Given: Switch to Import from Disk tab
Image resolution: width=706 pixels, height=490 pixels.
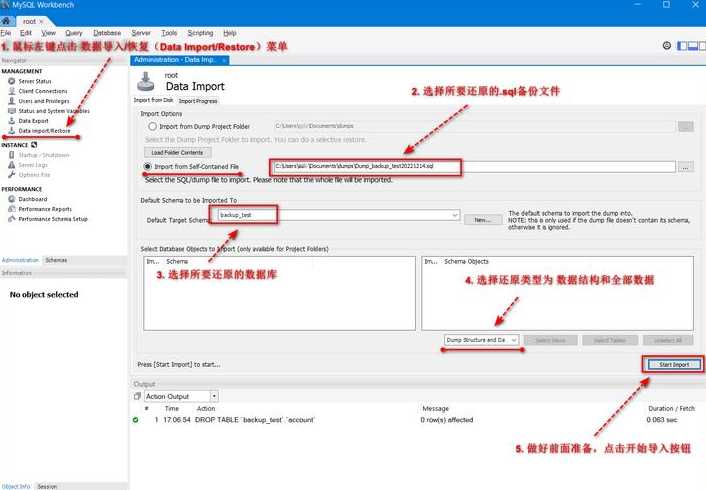Looking at the screenshot, I should tap(154, 100).
